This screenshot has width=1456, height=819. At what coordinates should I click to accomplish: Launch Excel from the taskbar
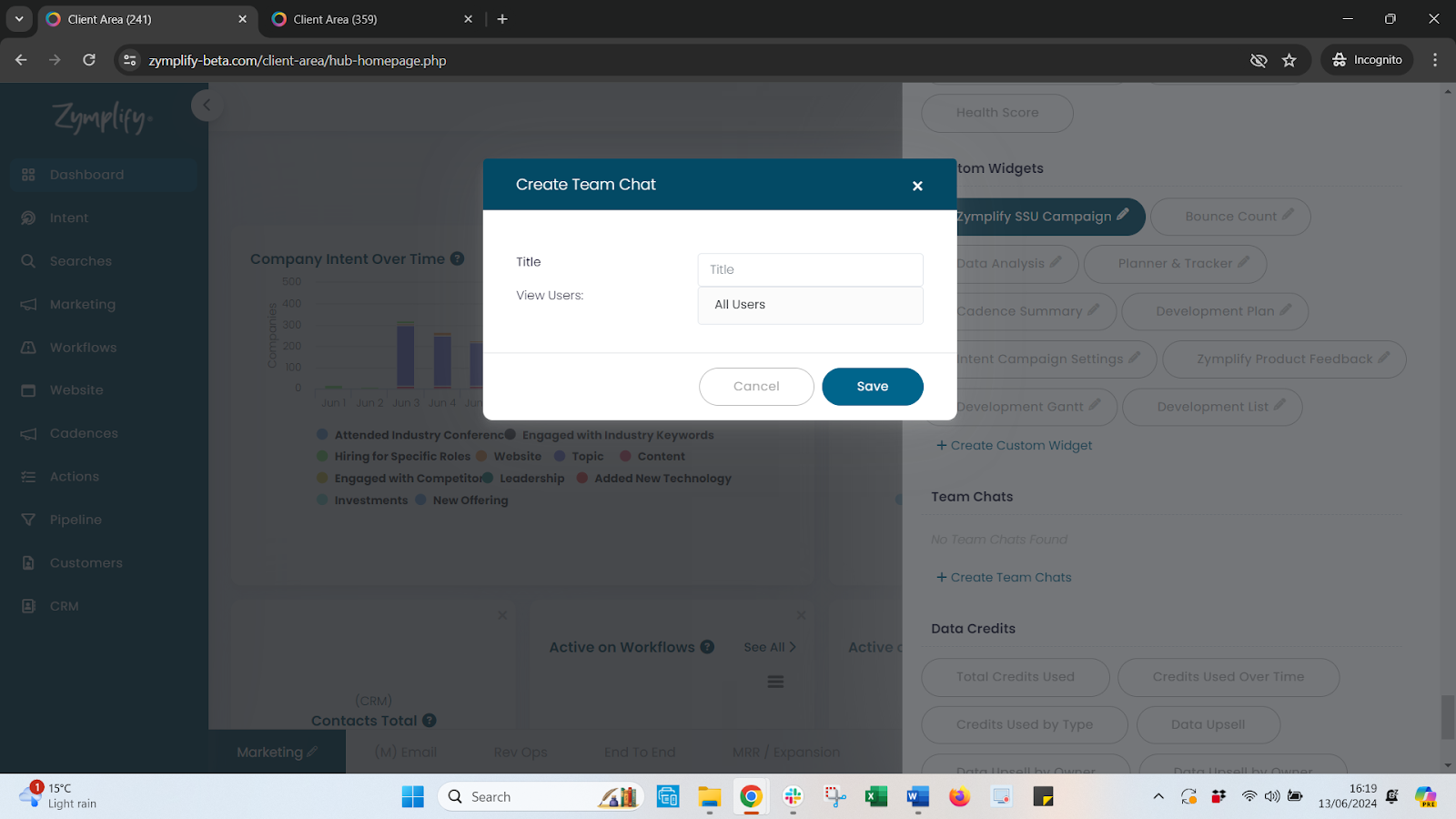[875, 796]
